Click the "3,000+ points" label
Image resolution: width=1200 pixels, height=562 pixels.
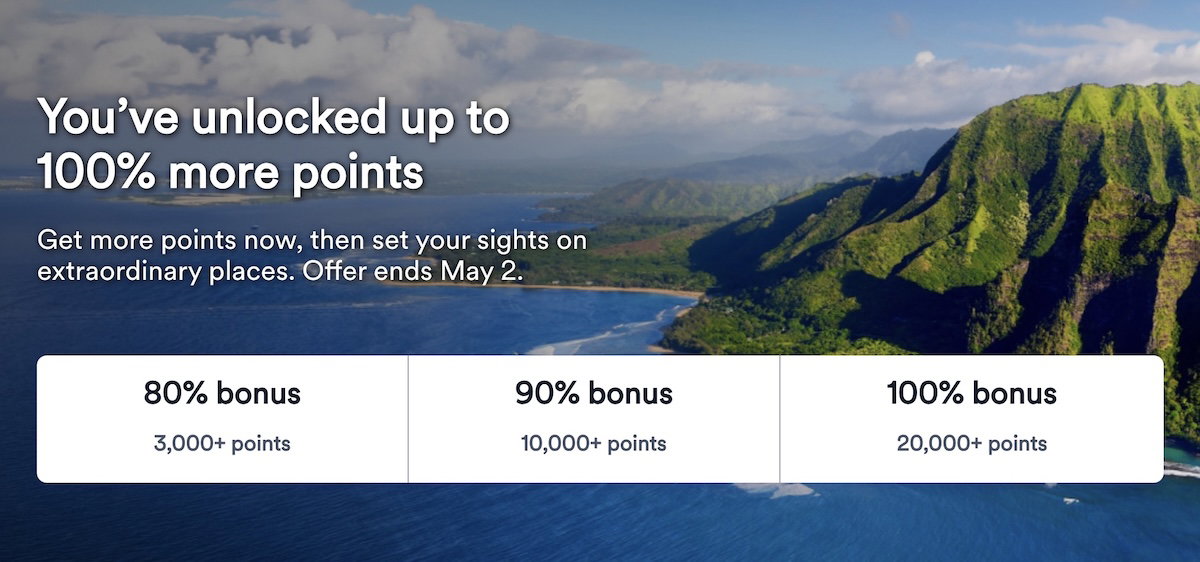point(222,443)
